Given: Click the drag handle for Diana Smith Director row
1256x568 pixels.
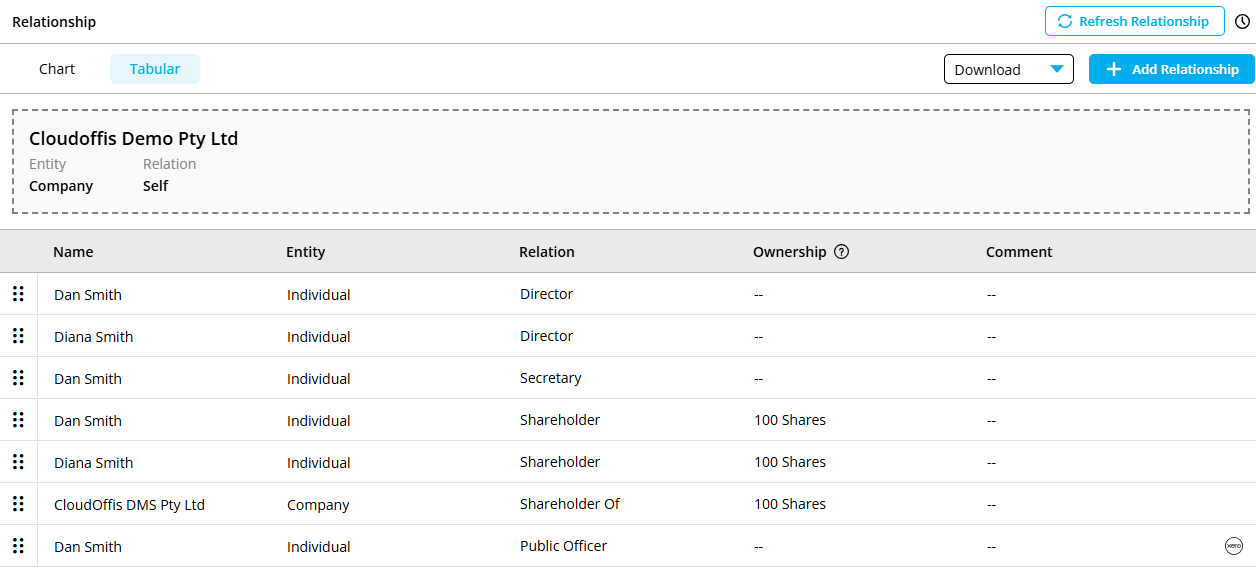Looking at the screenshot, I should point(18,336).
